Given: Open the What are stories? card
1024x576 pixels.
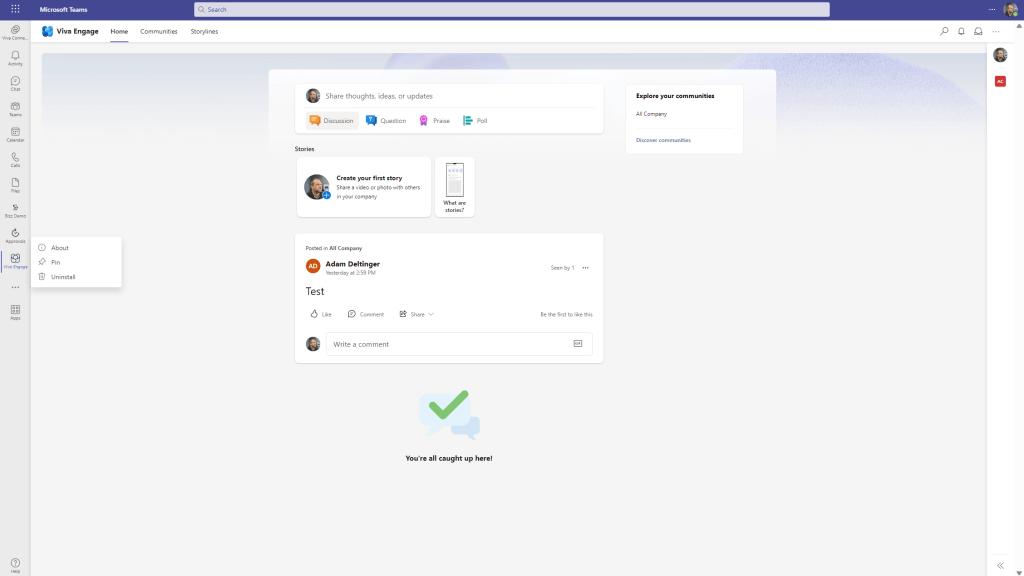Looking at the screenshot, I should (454, 187).
